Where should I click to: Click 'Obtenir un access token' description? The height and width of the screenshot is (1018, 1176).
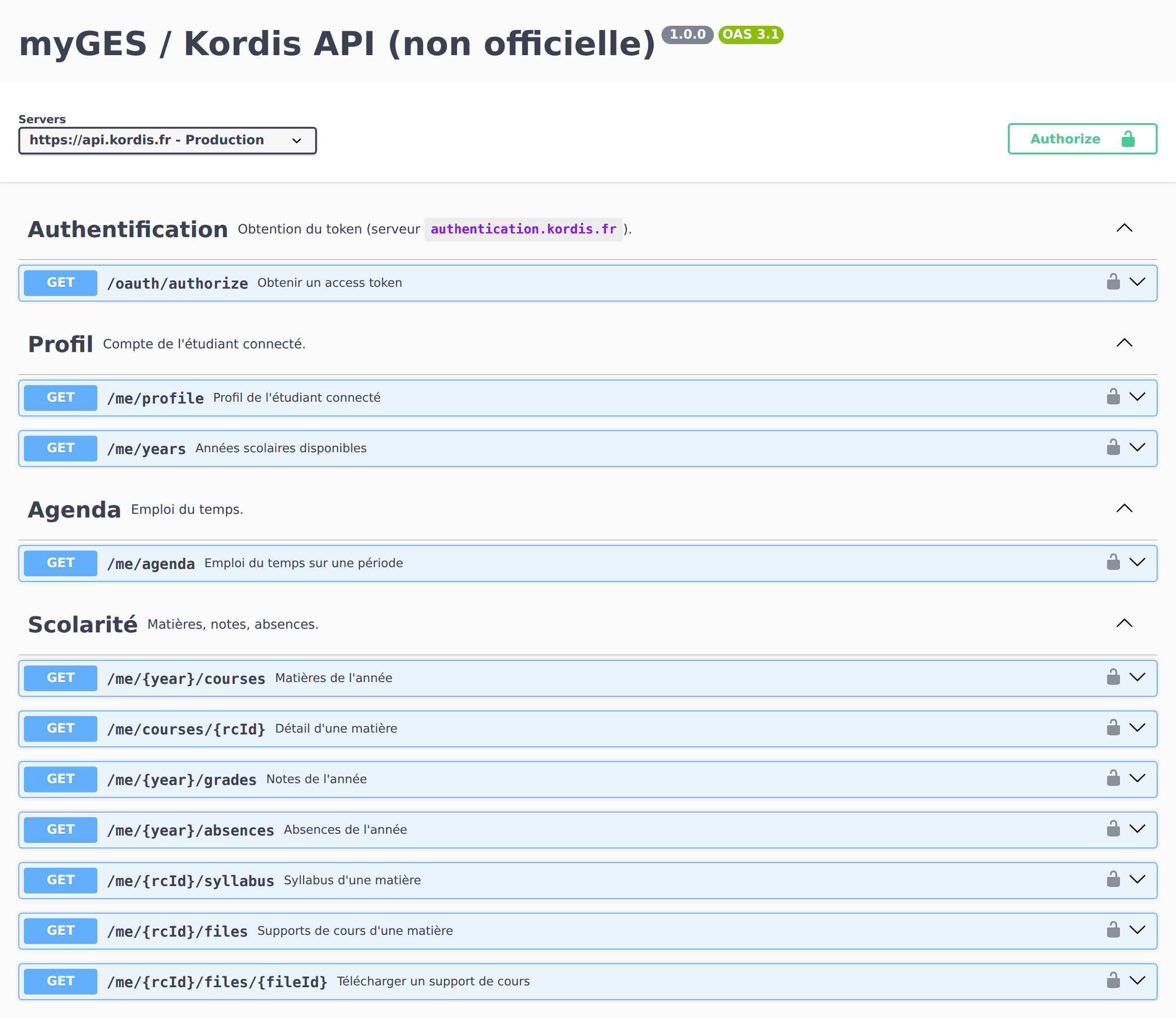(330, 283)
